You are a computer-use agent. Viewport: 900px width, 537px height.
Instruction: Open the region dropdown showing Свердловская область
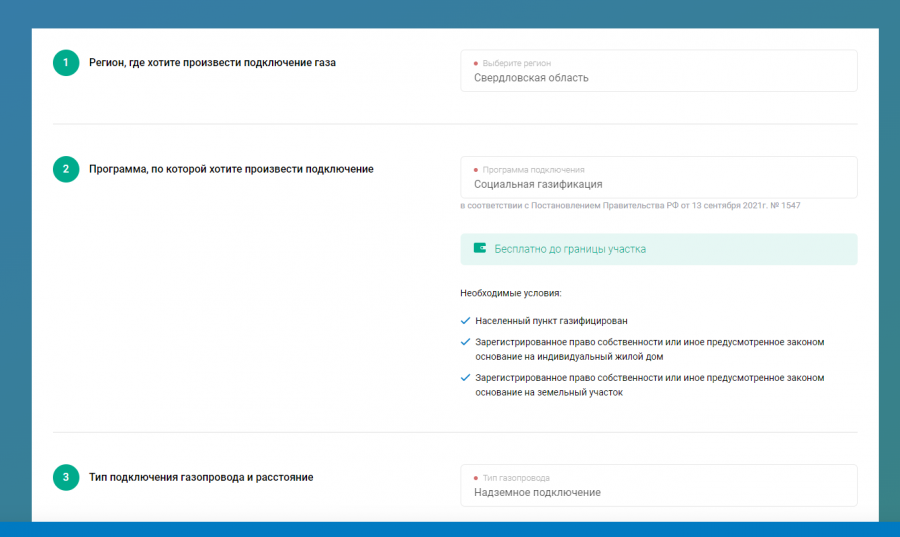658,71
